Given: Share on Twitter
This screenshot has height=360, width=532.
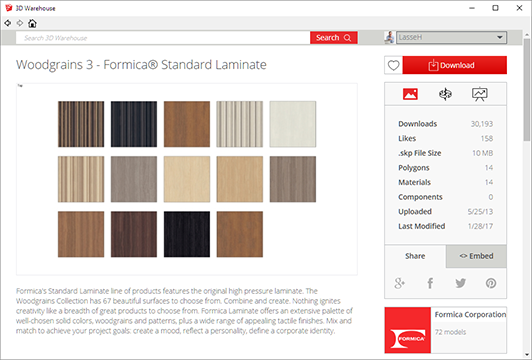Looking at the screenshot, I should click(460, 283).
